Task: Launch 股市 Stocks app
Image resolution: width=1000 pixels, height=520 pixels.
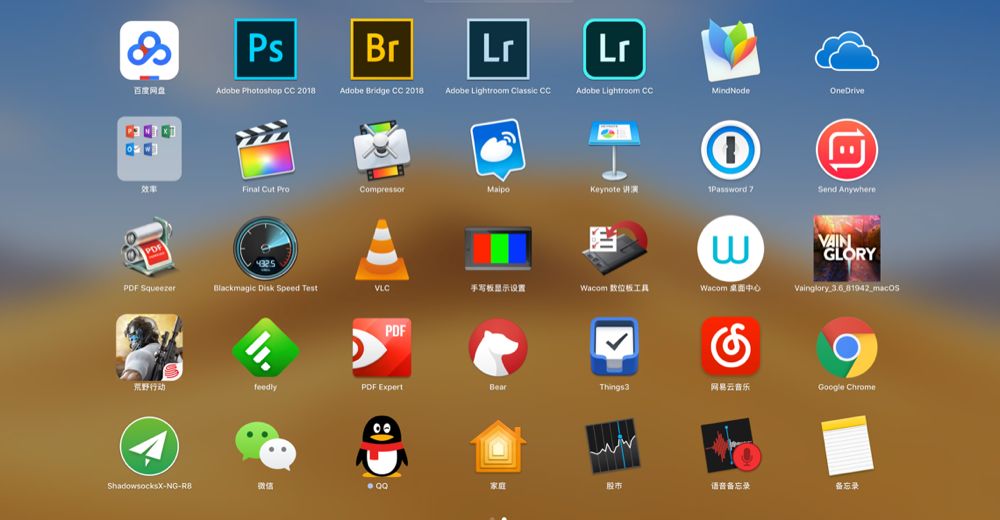Action: pos(613,446)
